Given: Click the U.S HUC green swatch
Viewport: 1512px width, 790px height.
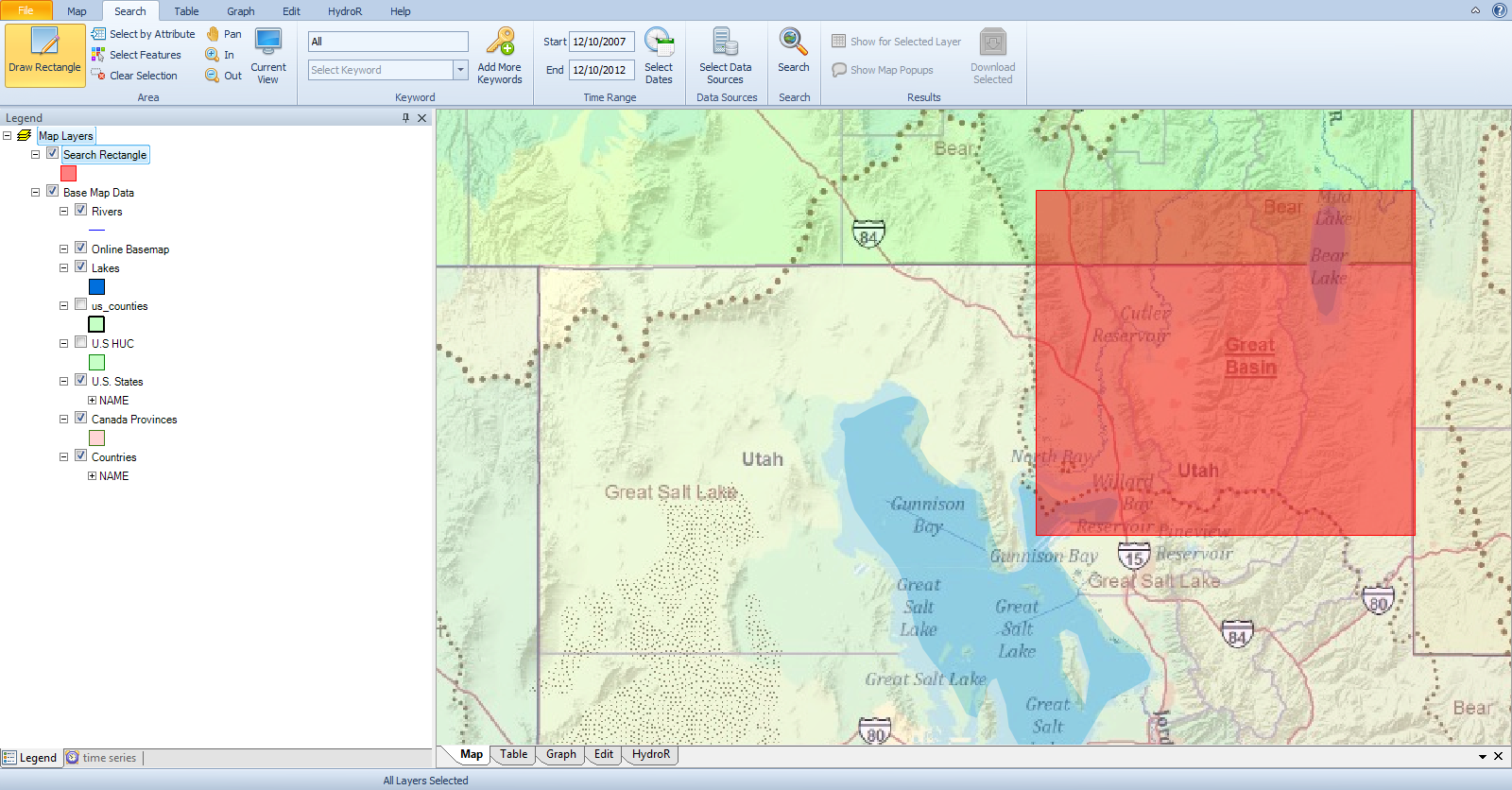Looking at the screenshot, I should click(x=96, y=363).
